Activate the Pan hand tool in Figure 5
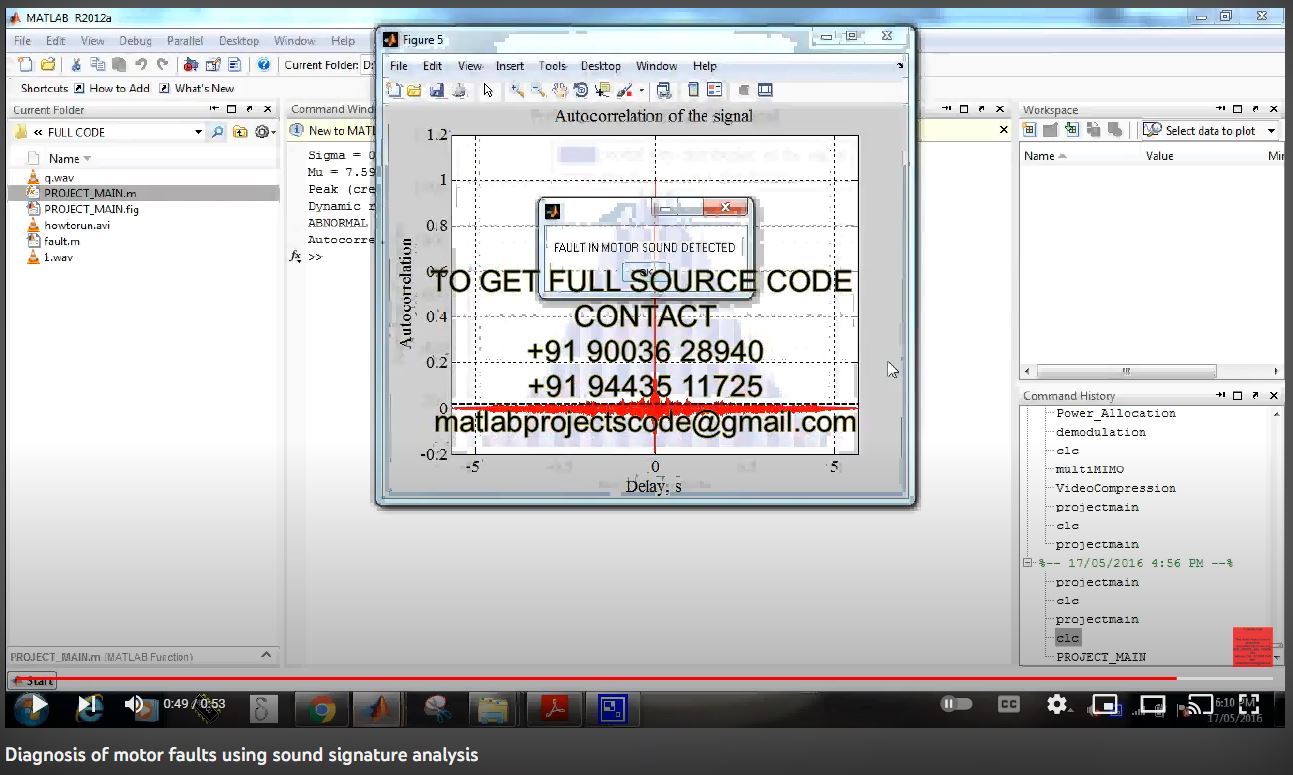Image resolution: width=1293 pixels, height=775 pixels. click(x=560, y=90)
